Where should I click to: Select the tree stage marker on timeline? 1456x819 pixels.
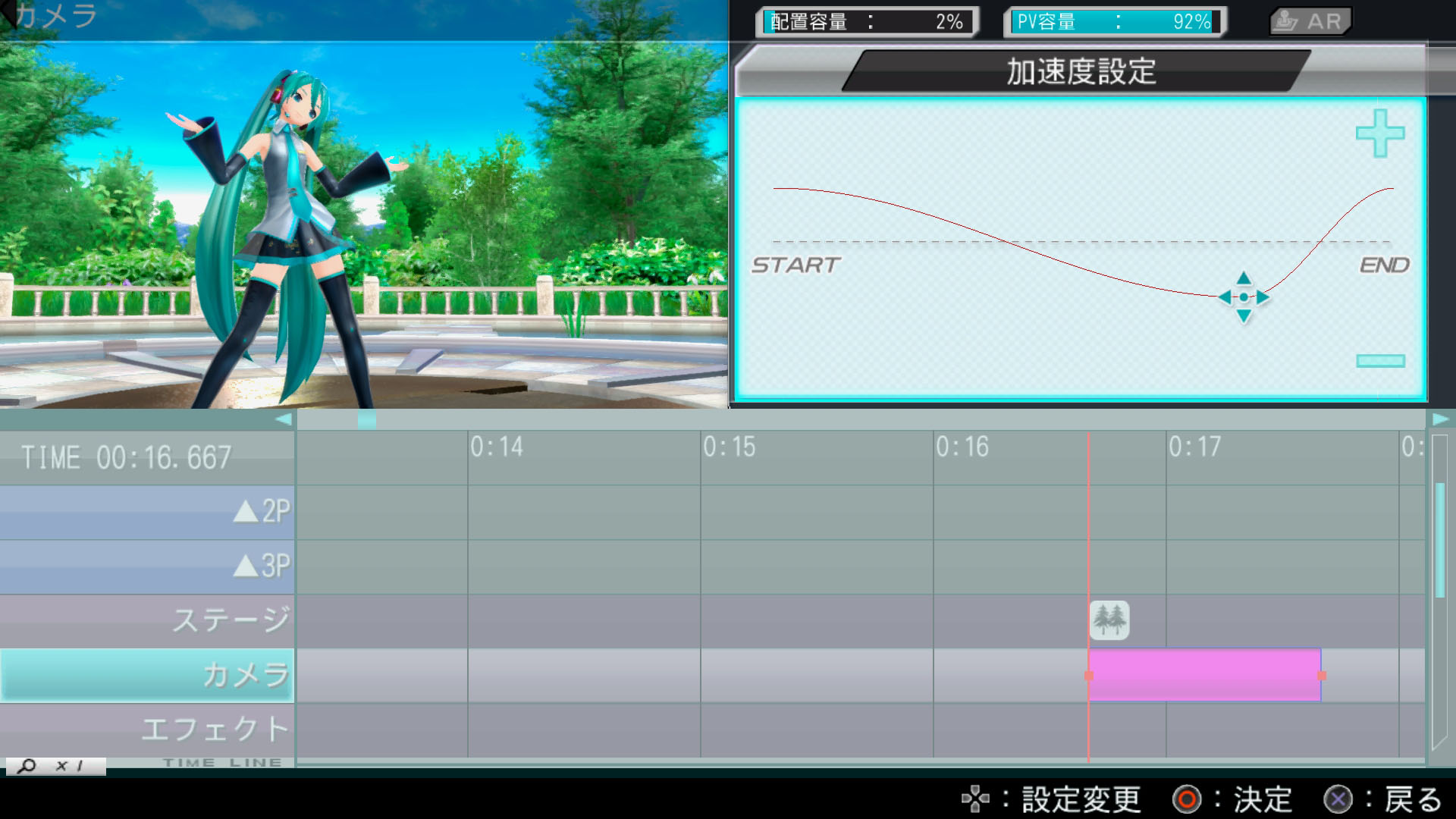(1109, 620)
